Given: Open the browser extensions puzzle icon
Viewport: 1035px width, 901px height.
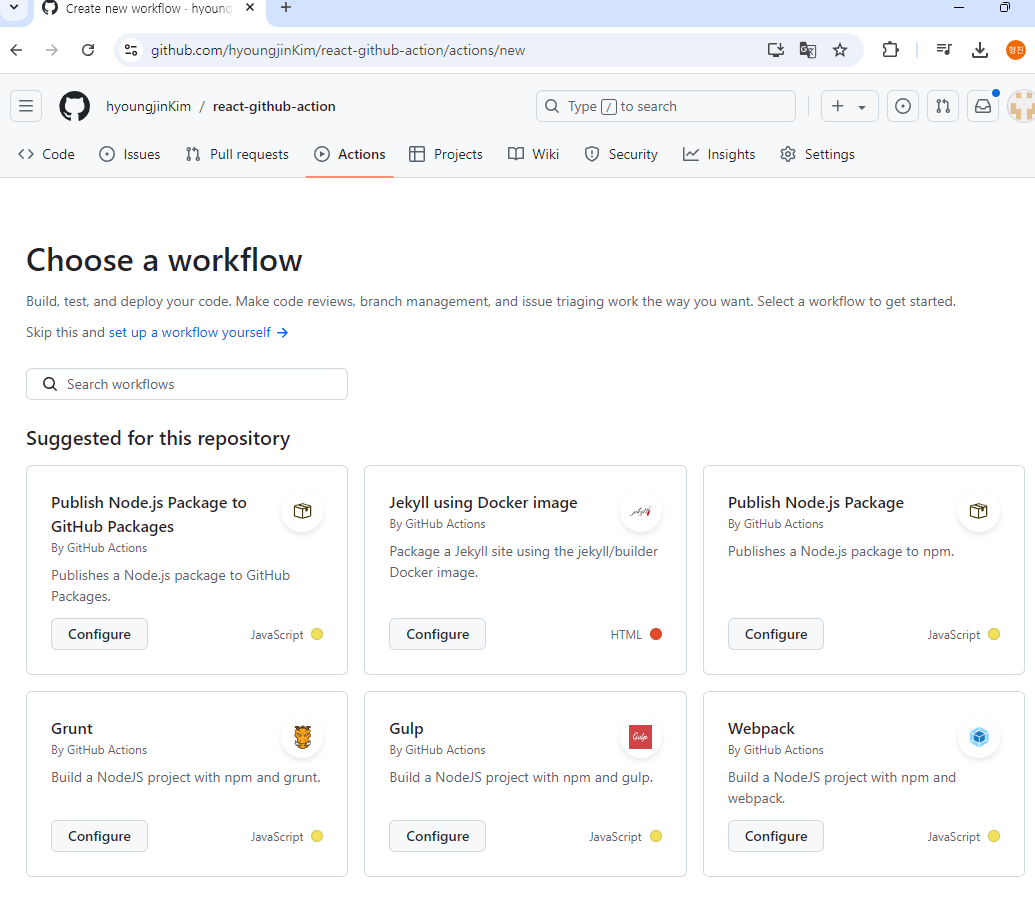Looking at the screenshot, I should [890, 50].
